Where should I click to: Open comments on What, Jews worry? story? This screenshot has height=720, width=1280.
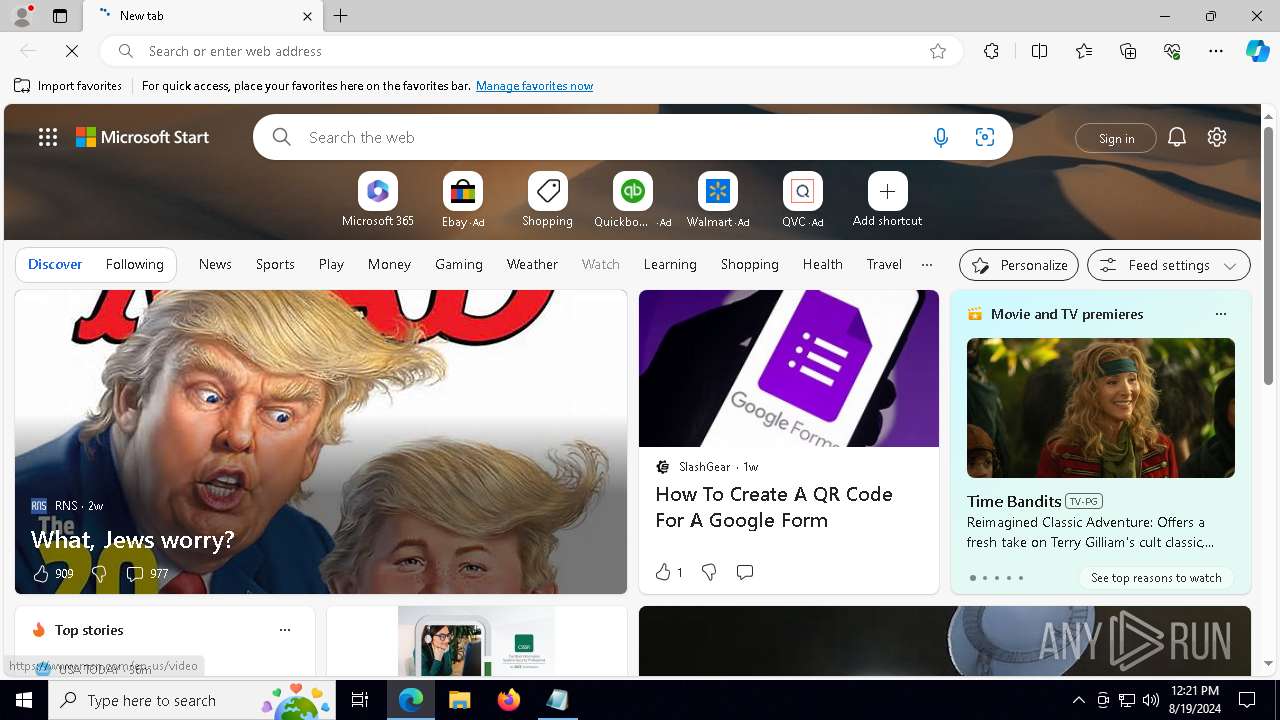coord(135,573)
